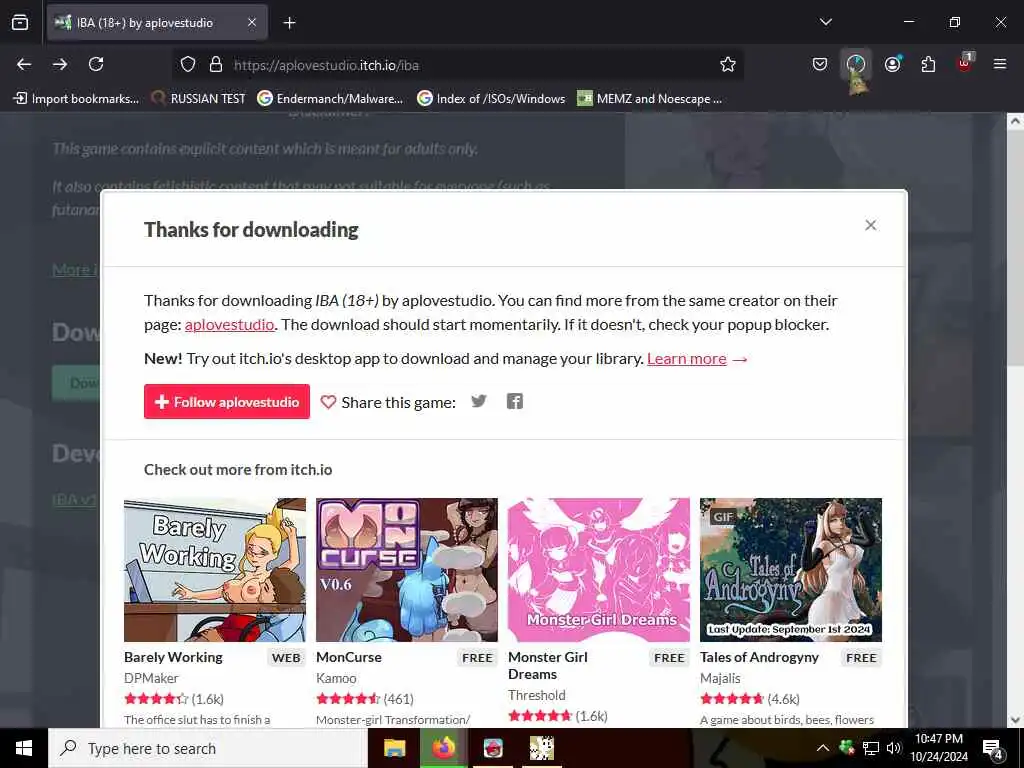This screenshot has height=768, width=1024.
Task: Open the RUSSIAN TEST bookmark
Action: pyautogui.click(x=199, y=99)
